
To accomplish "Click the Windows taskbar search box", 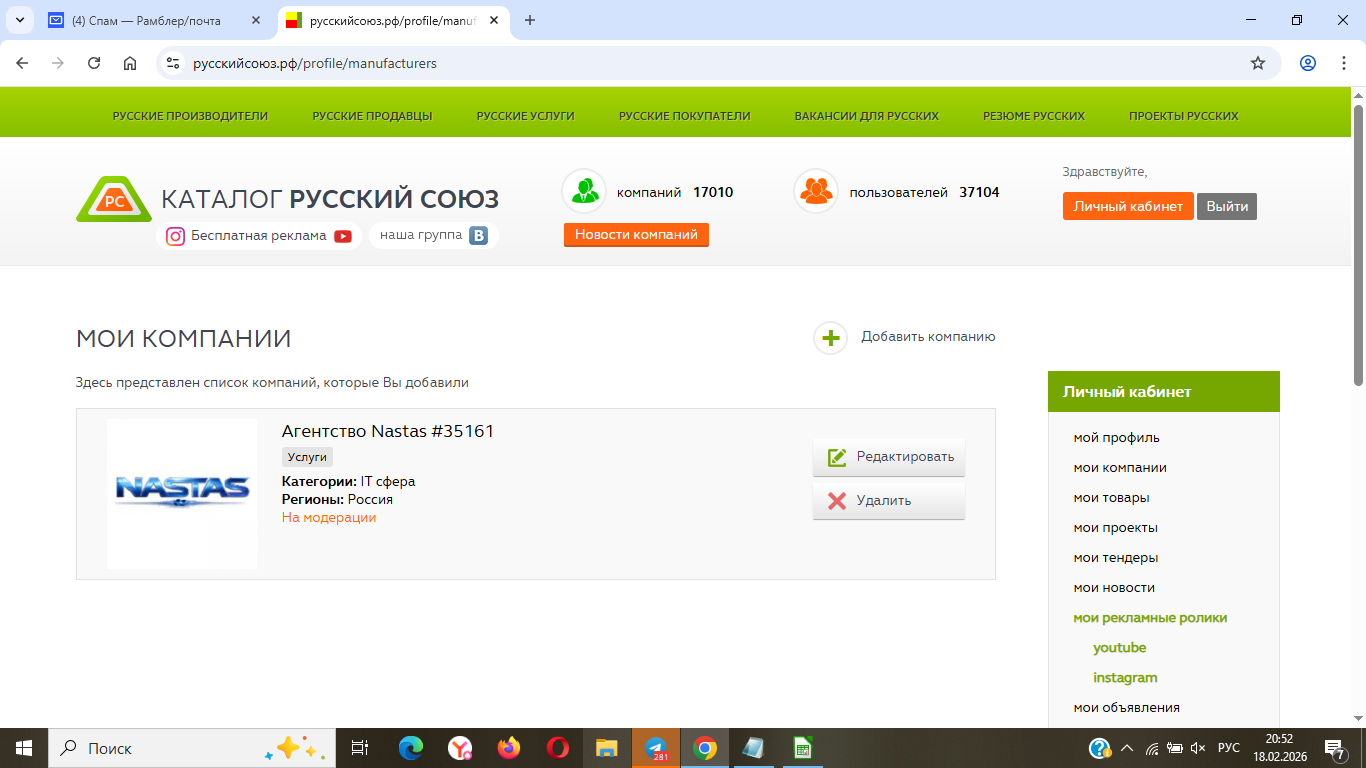I will pyautogui.click(x=192, y=748).
